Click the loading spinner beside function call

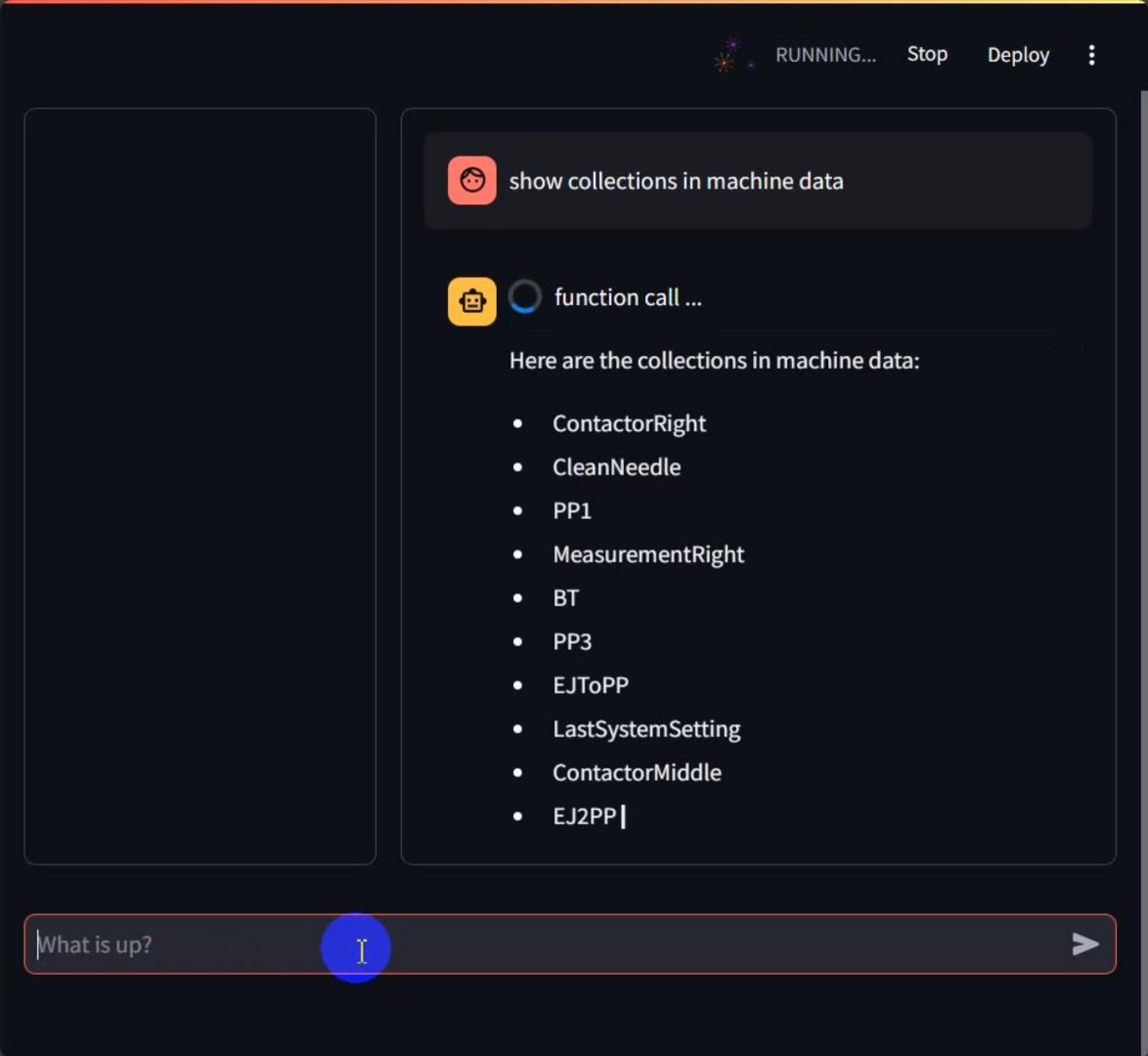525,297
